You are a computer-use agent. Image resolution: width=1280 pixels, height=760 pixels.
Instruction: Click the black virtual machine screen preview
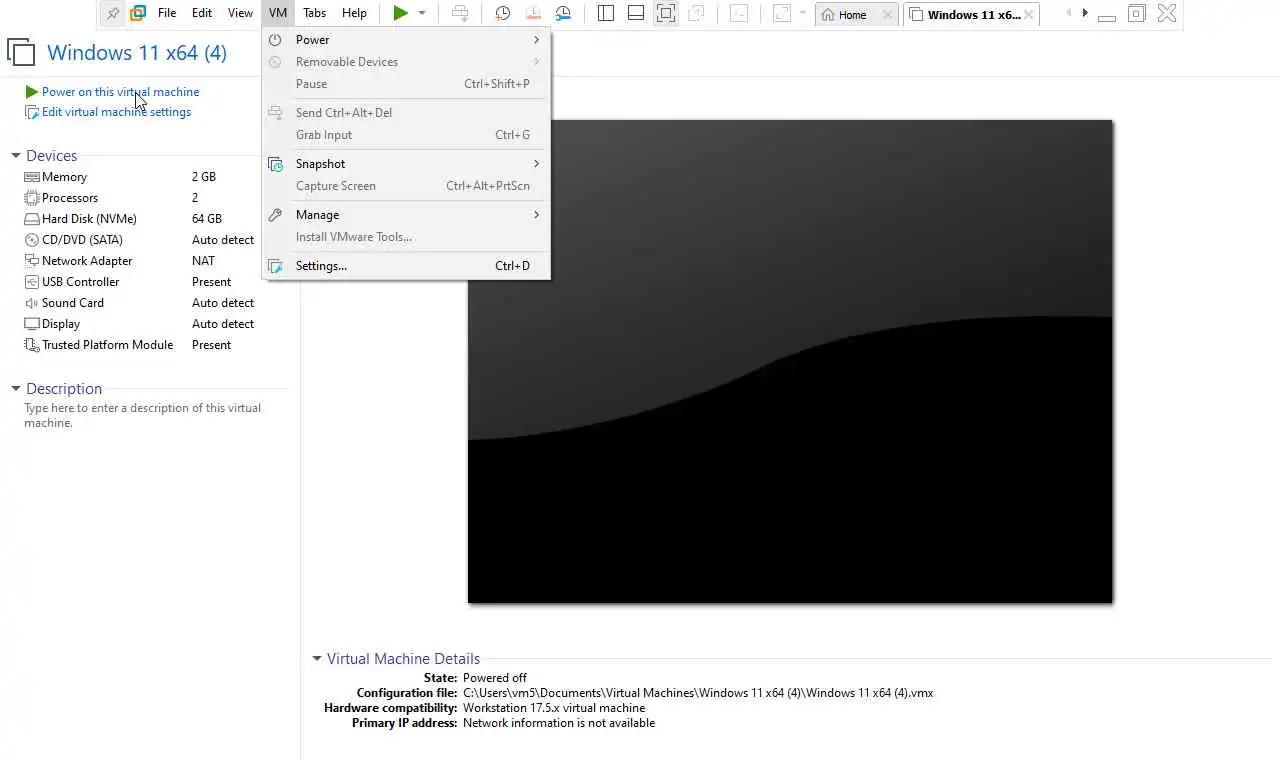[x=790, y=361]
